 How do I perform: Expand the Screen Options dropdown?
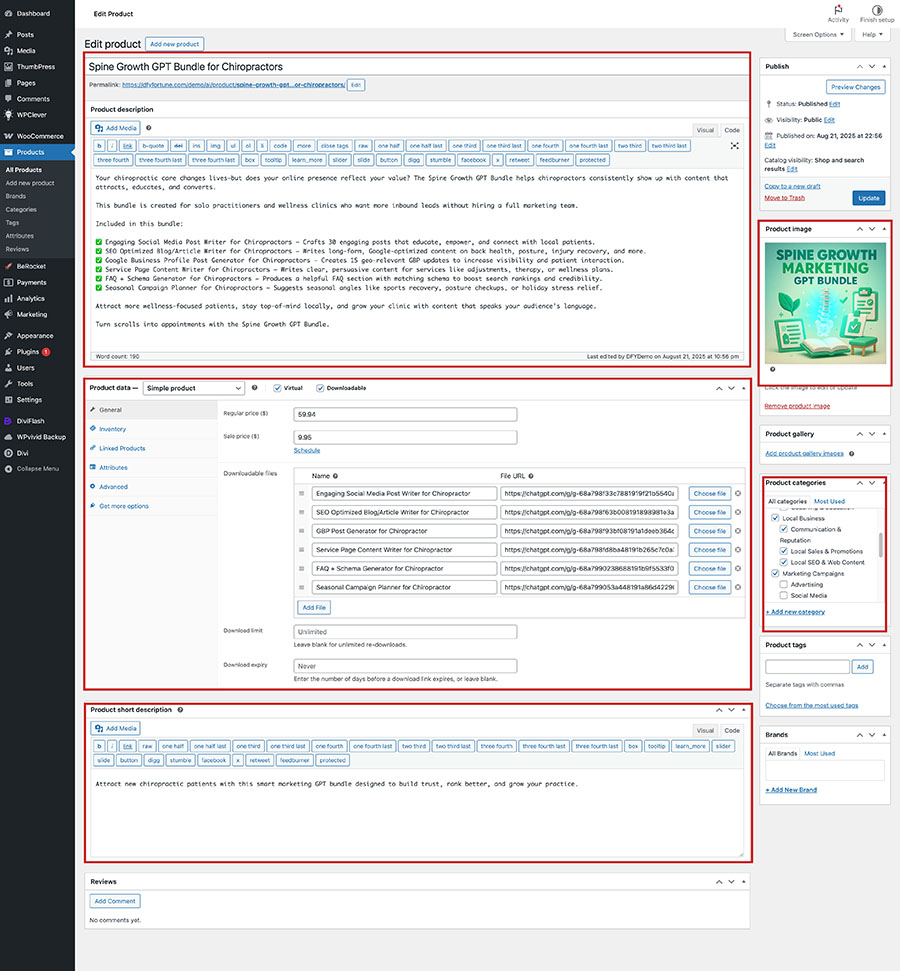[x=818, y=34]
